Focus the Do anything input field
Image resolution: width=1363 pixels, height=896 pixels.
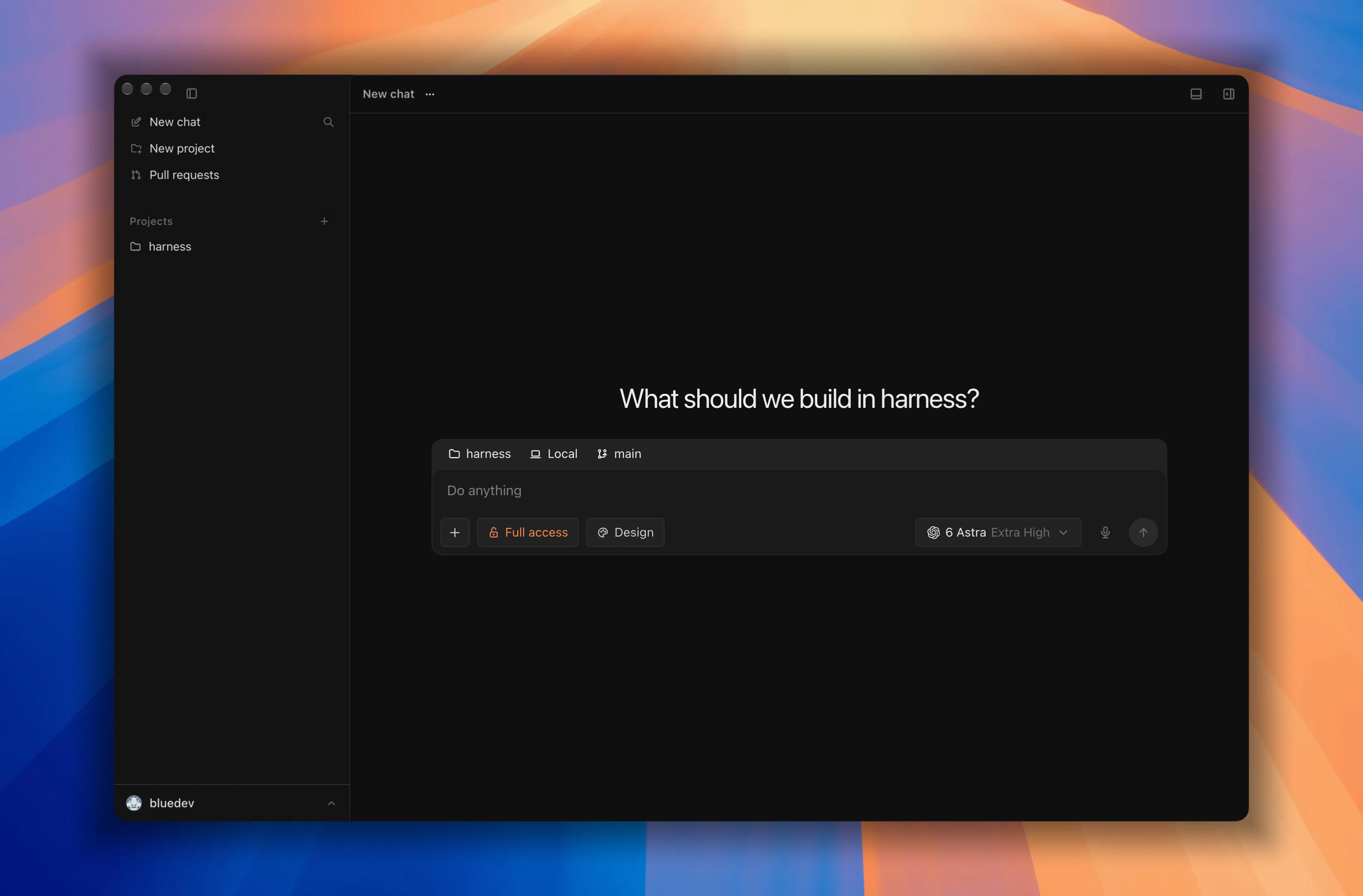[x=799, y=490]
